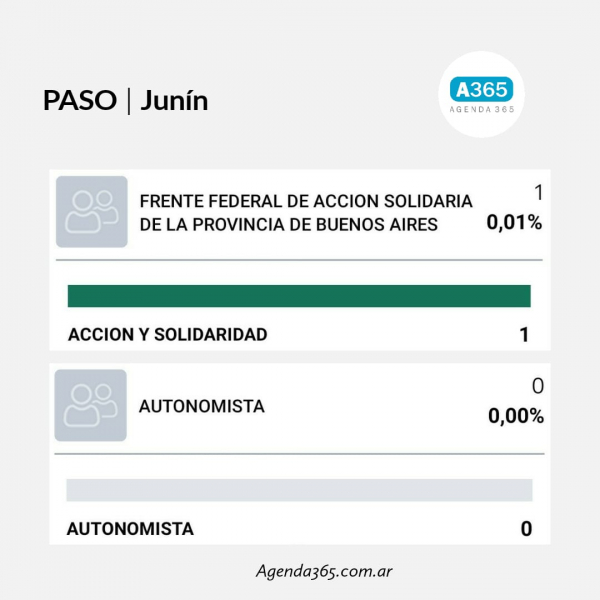
Task: Select the bottom AUTONOMISTA list label
Action: tap(130, 529)
